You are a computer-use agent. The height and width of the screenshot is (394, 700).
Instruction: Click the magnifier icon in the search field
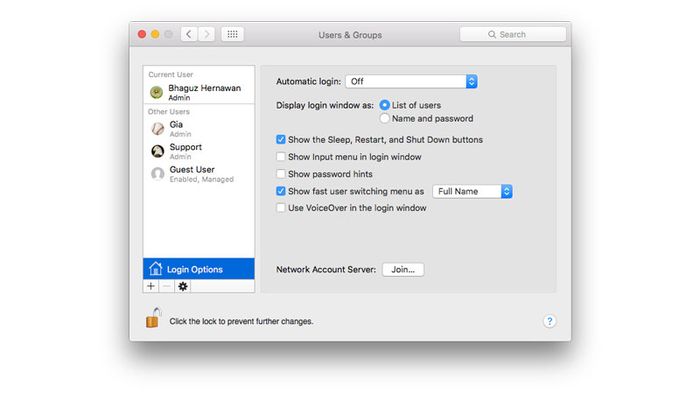point(492,34)
